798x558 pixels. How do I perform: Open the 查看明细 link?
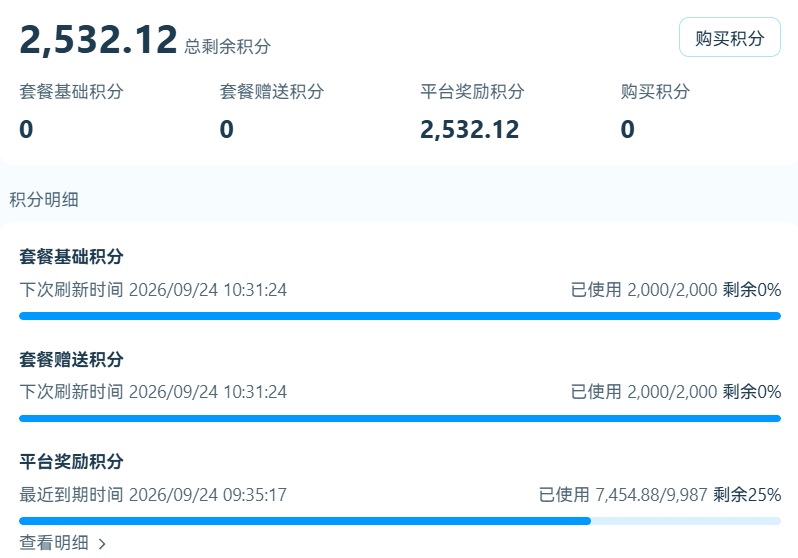[54, 543]
